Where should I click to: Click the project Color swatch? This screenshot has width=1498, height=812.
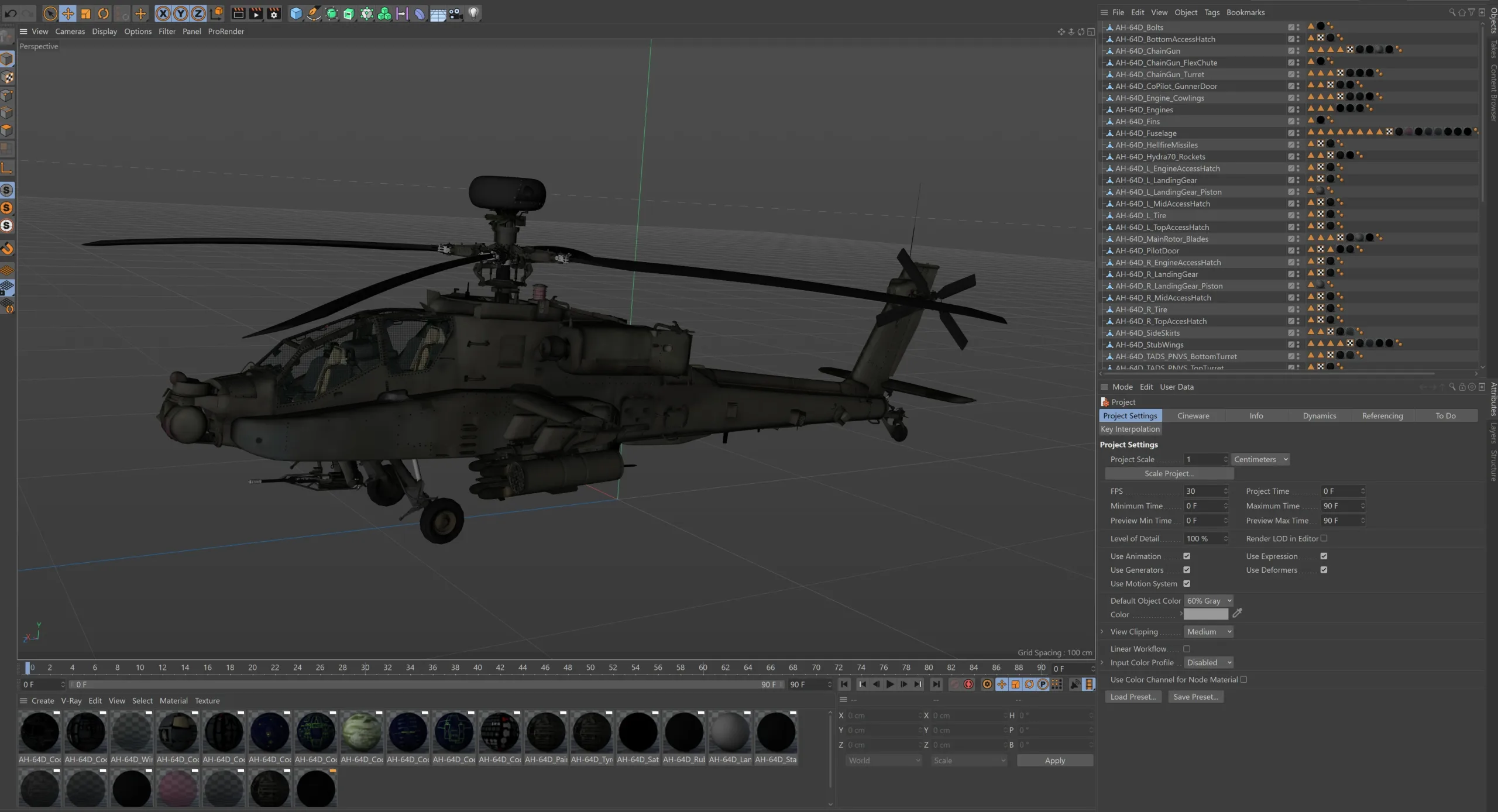[1205, 614]
